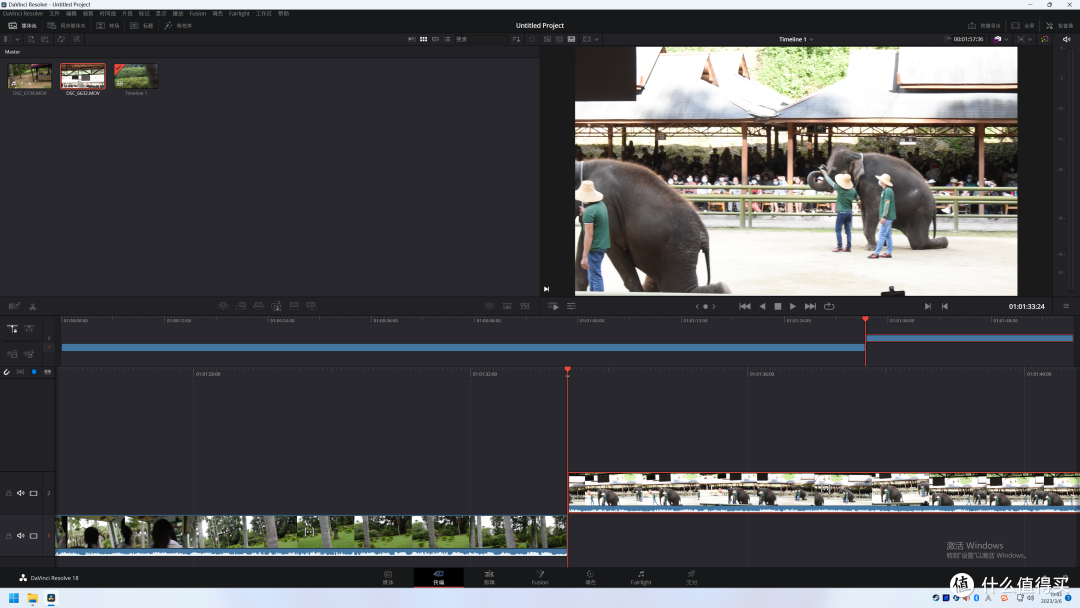Click the fast review icon
The image size is (1080, 608).
(x=553, y=306)
